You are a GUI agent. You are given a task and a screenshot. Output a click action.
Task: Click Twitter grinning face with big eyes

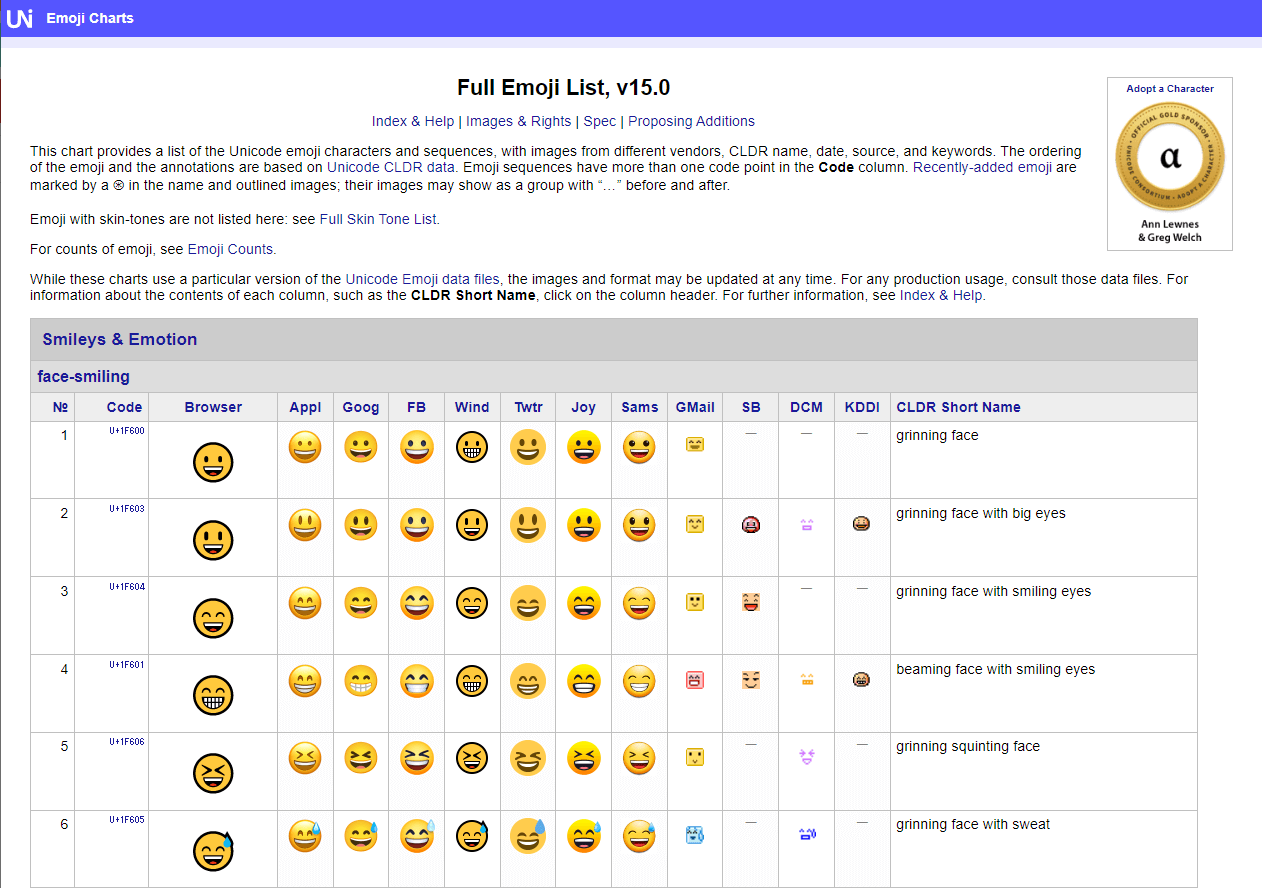pyautogui.click(x=528, y=525)
